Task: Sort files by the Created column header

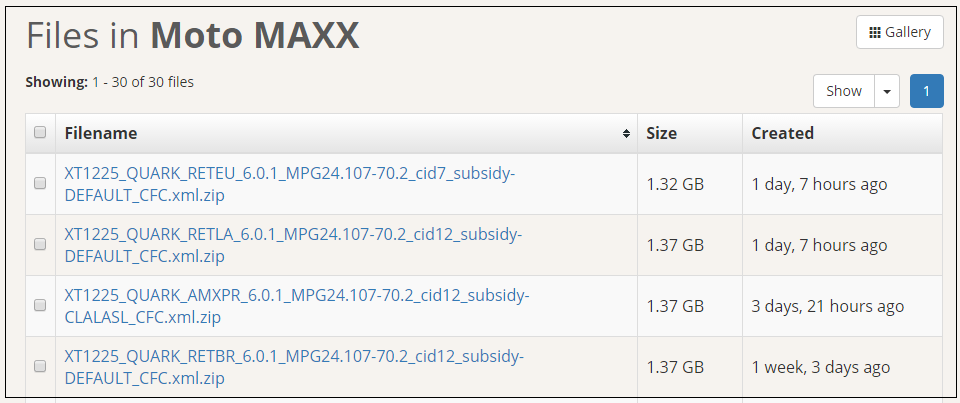Action: pos(782,133)
